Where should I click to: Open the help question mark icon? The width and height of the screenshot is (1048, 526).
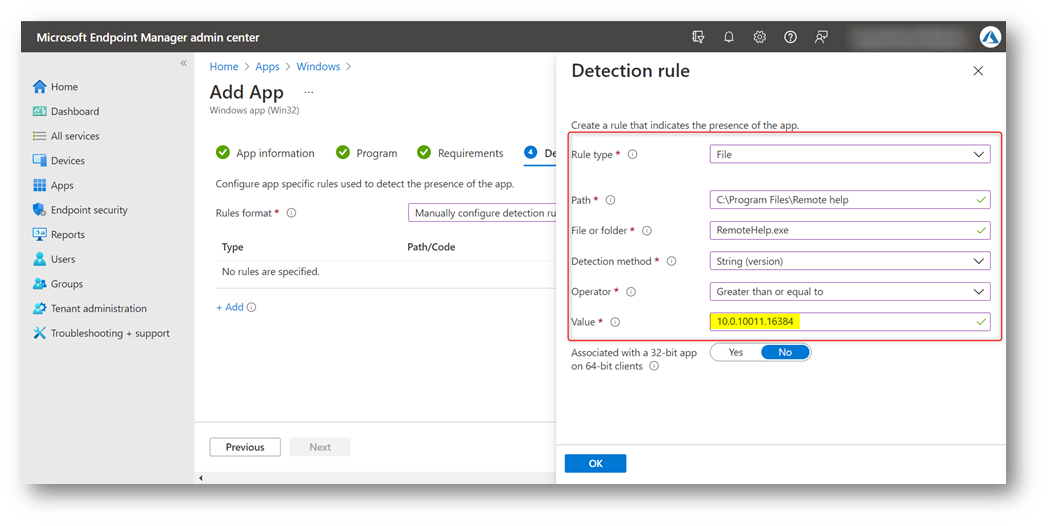point(790,37)
